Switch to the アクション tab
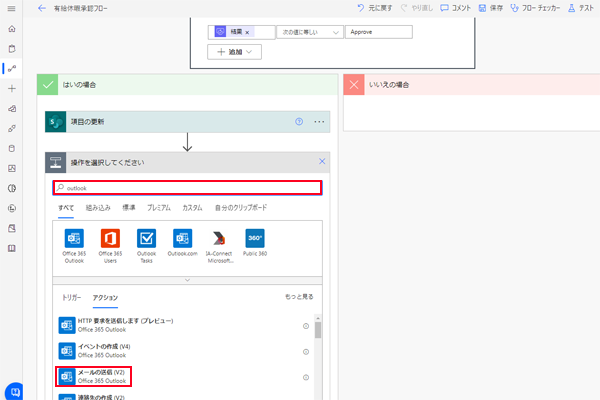This screenshot has height=400, width=600. click(x=105, y=297)
